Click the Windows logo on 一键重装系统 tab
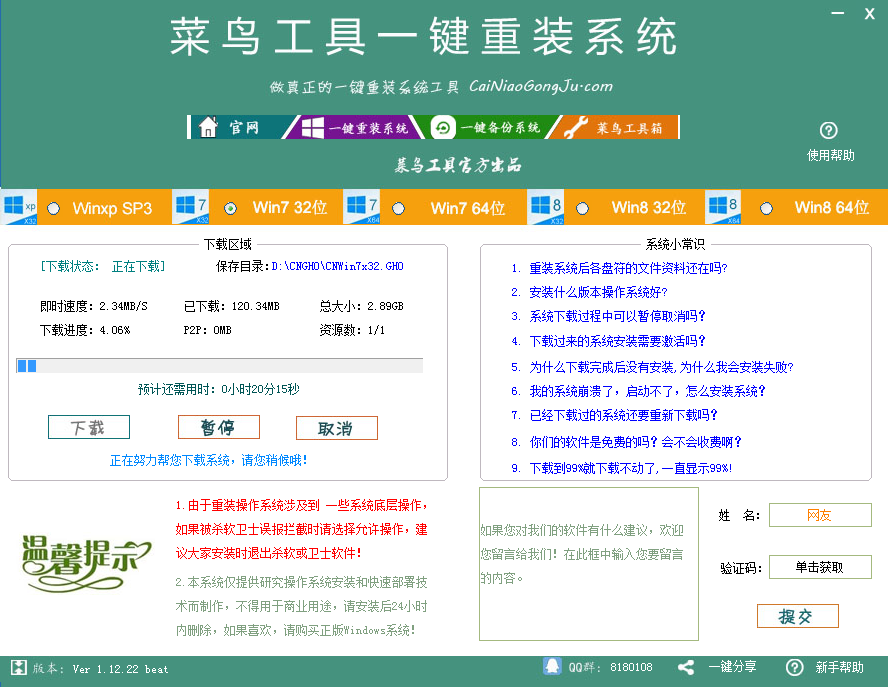888x687 pixels. click(313, 127)
